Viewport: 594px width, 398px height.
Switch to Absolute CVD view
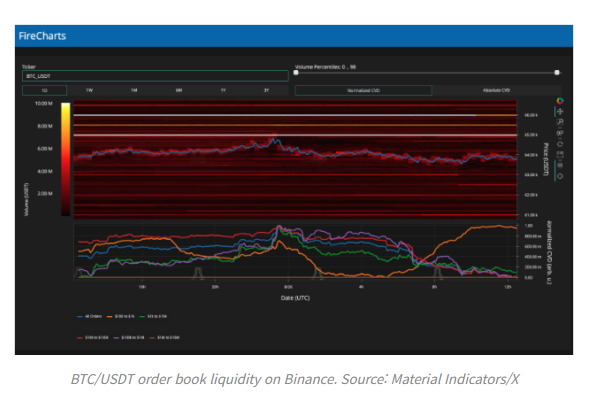point(496,91)
